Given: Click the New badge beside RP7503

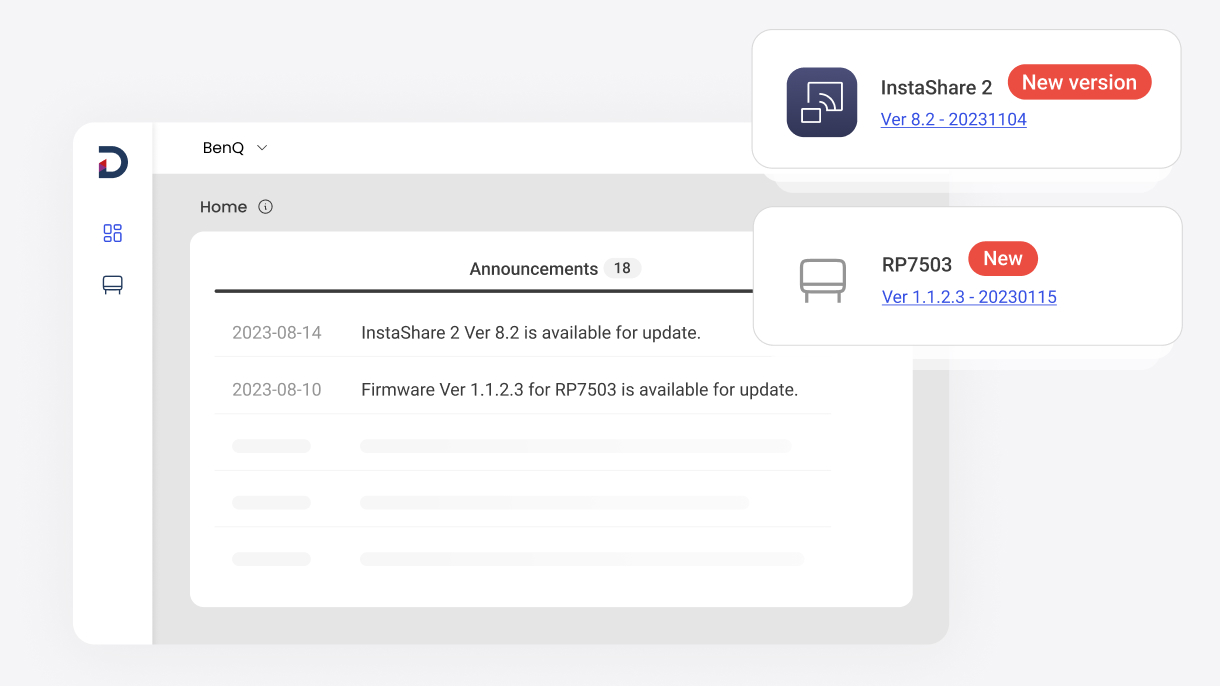Looking at the screenshot, I should [1003, 259].
